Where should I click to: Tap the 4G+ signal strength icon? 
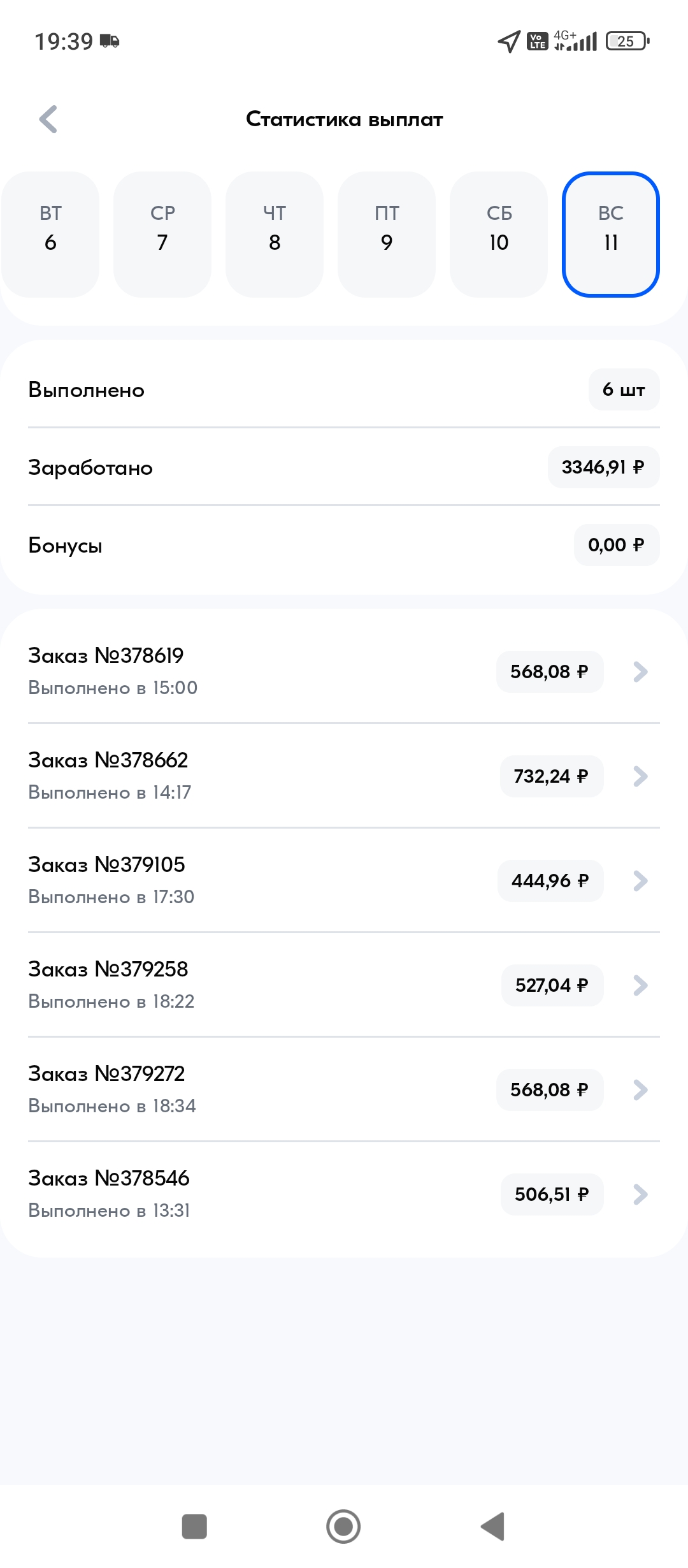pyautogui.click(x=575, y=41)
